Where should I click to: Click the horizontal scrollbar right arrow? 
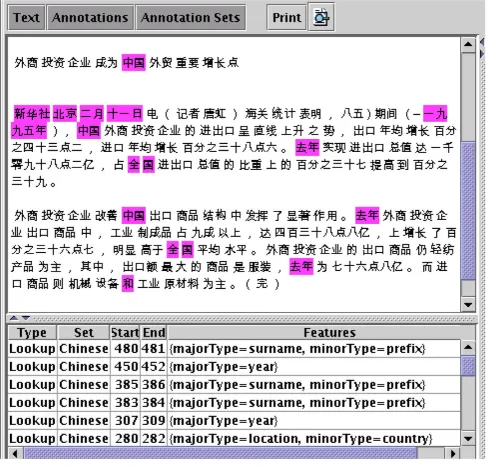[452, 454]
